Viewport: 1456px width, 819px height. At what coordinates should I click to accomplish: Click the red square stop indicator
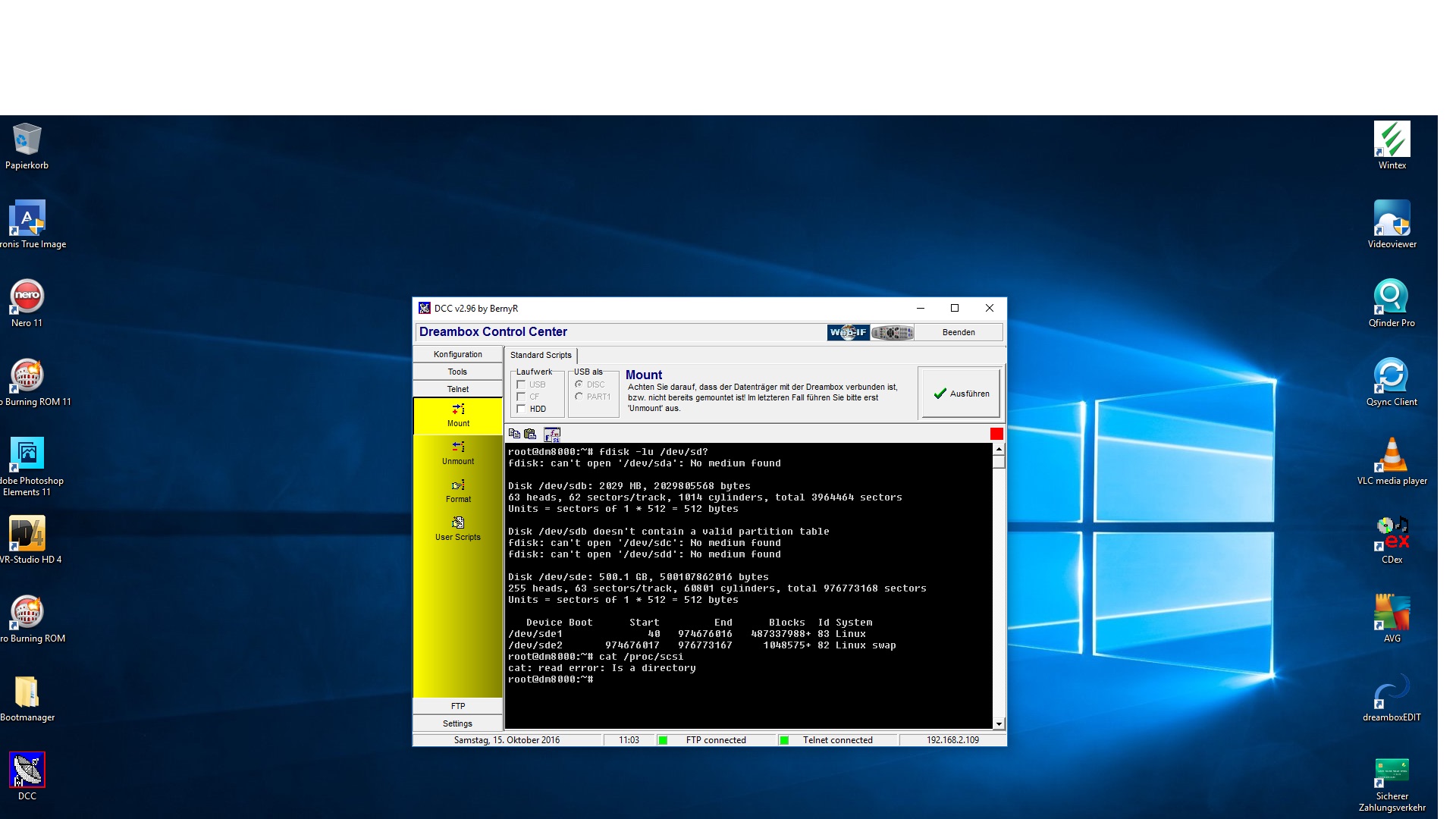tap(996, 434)
